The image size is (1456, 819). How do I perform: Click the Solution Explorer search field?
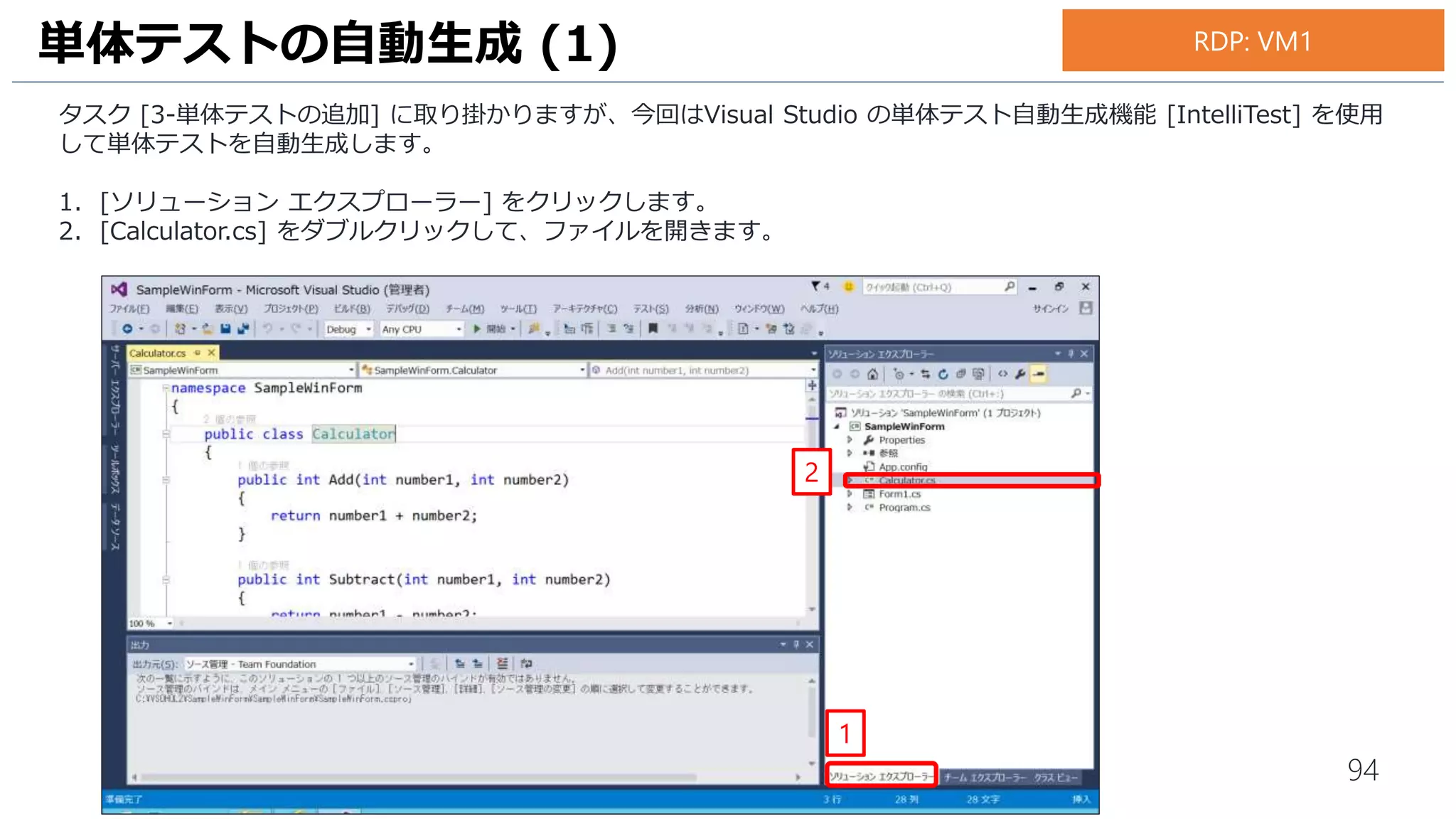(958, 393)
